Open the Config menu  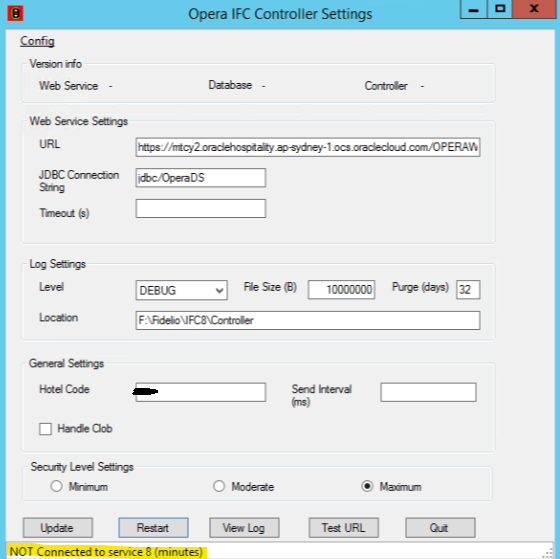pos(37,41)
